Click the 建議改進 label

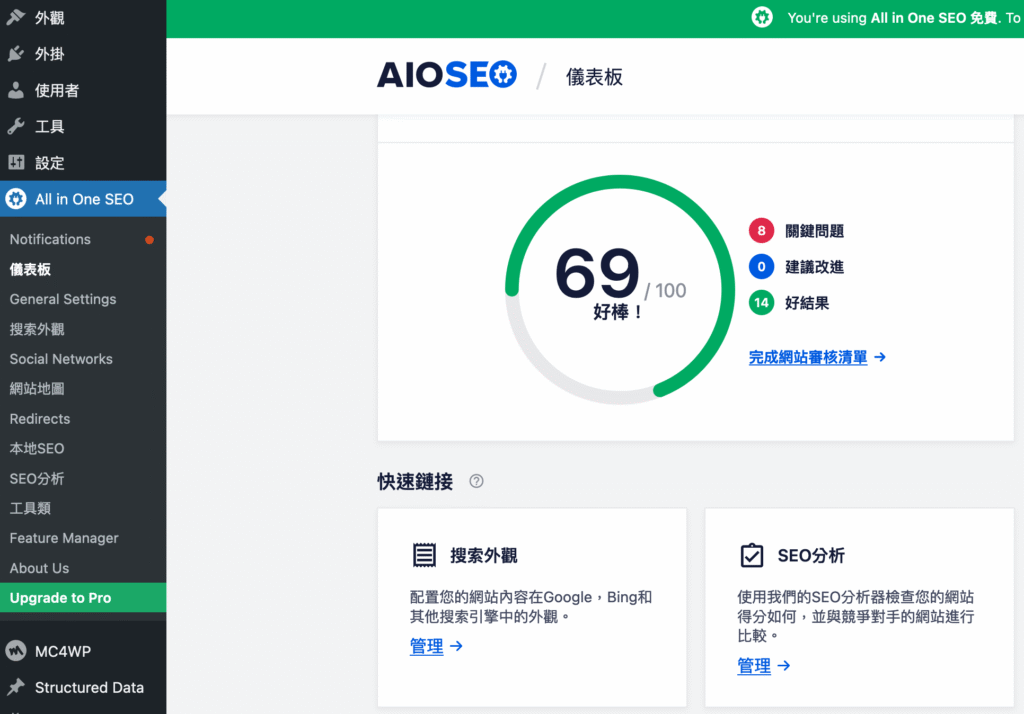(814, 267)
